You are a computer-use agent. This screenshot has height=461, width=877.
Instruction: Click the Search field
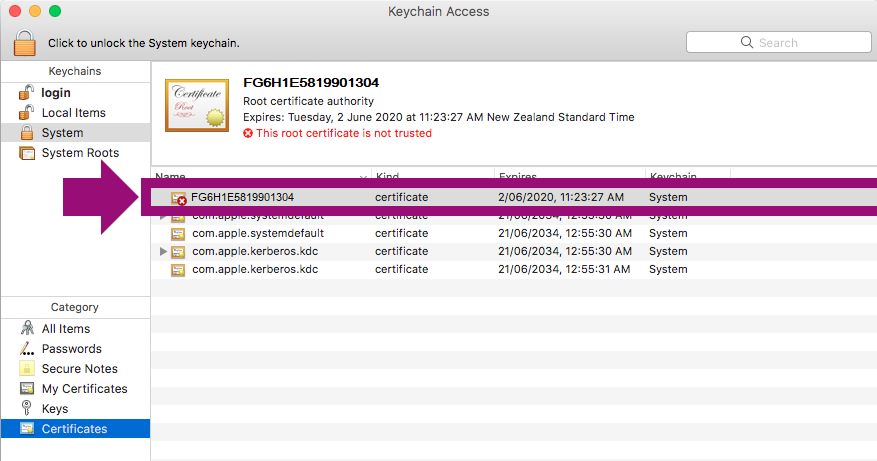tap(778, 43)
